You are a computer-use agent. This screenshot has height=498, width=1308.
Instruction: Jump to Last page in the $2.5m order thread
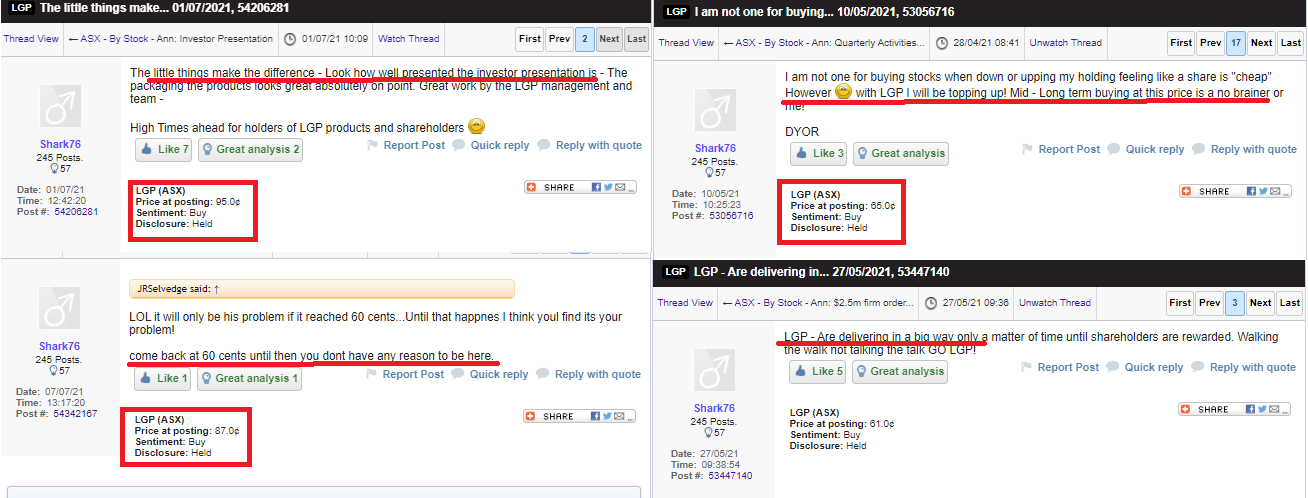click(1290, 303)
